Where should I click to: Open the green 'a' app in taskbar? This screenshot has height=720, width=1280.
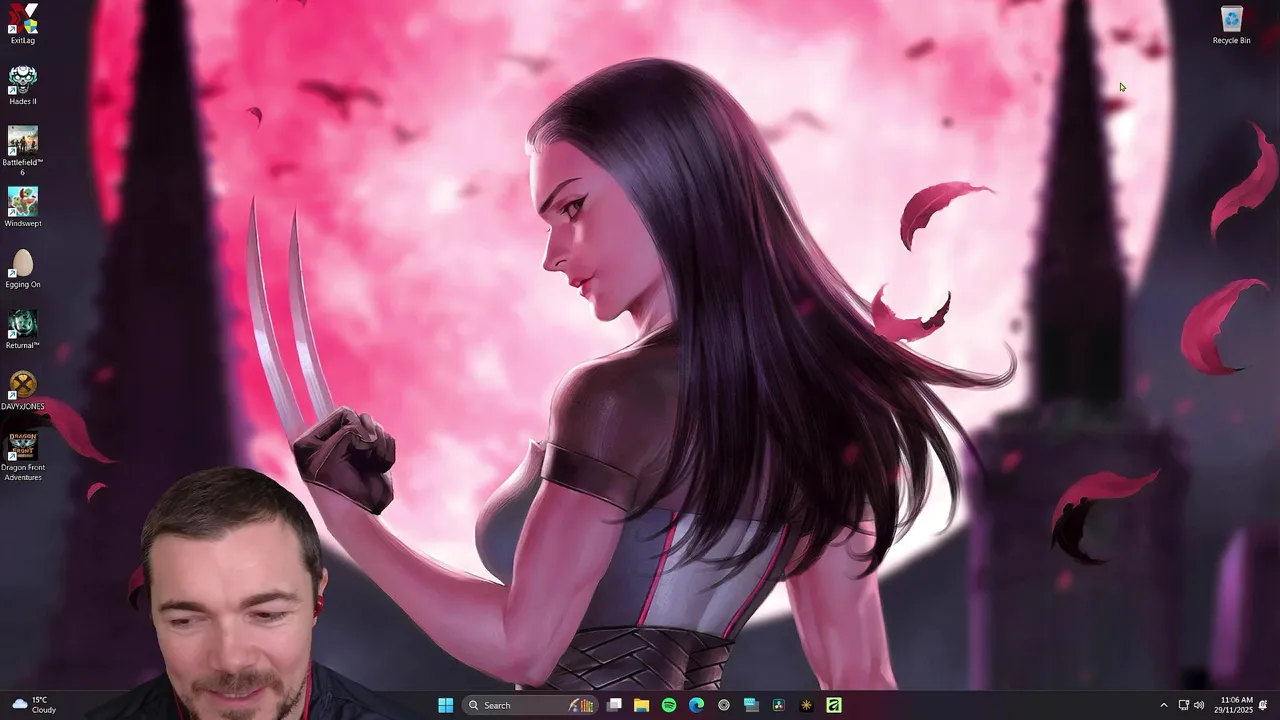pyautogui.click(x=833, y=705)
